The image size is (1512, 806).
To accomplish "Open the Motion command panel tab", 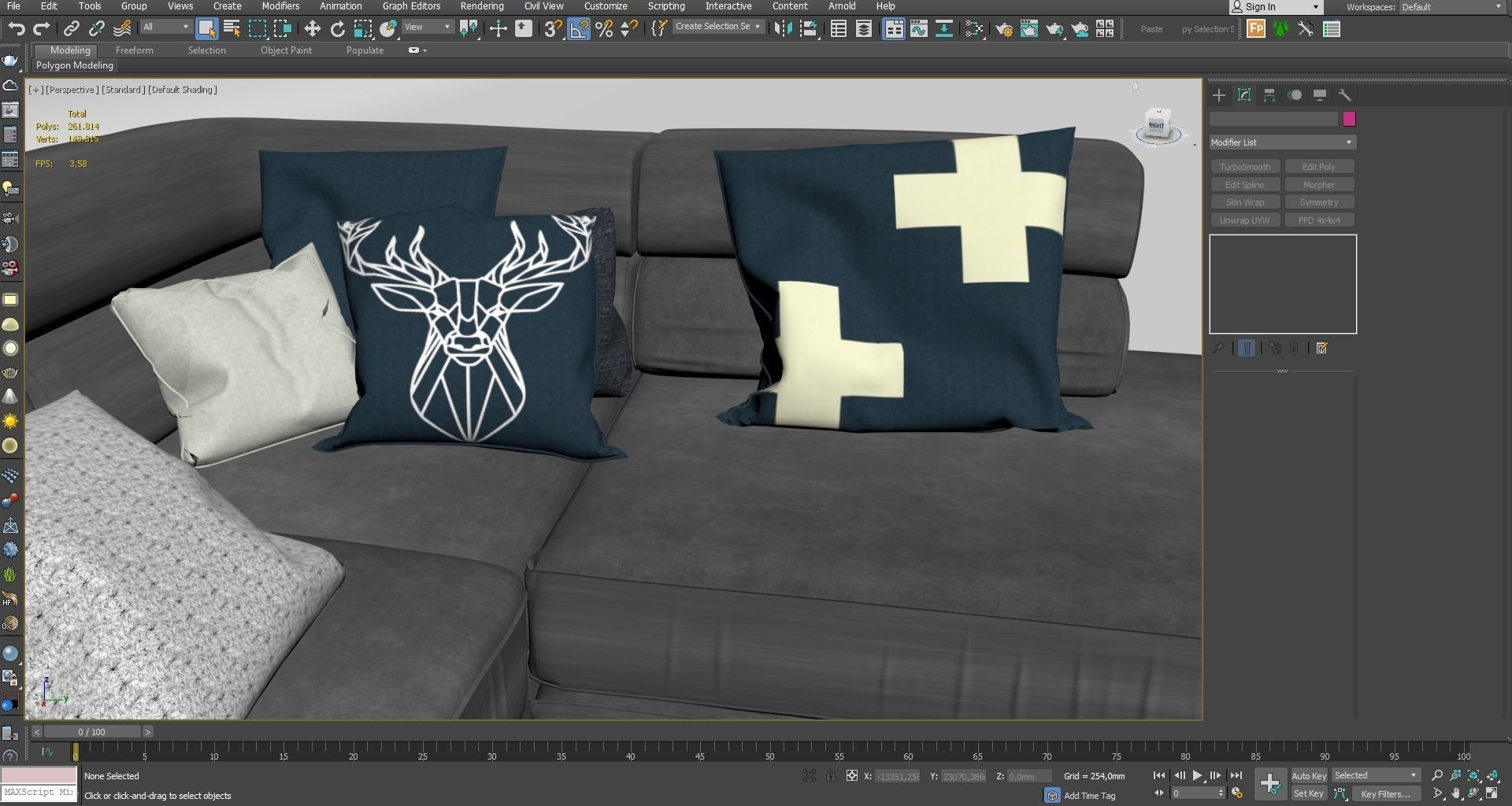I will pyautogui.click(x=1295, y=95).
